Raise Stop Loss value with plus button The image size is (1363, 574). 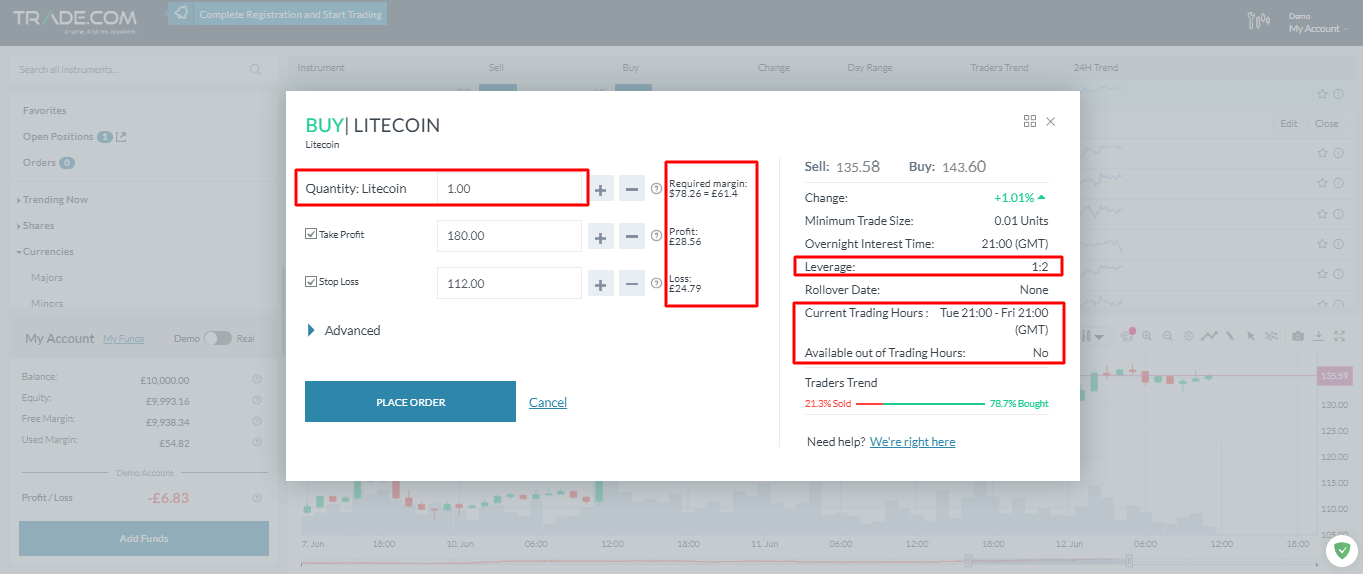[600, 284]
